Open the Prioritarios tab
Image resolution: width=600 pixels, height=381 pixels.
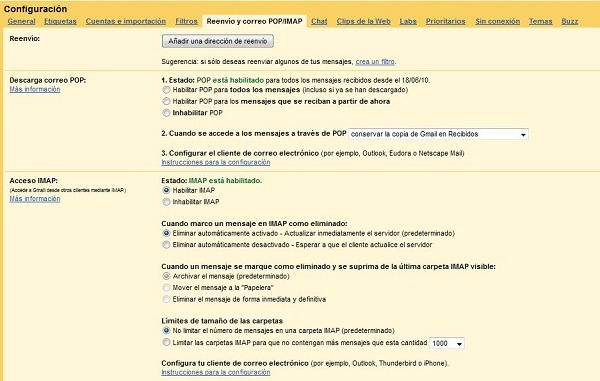(x=445, y=21)
